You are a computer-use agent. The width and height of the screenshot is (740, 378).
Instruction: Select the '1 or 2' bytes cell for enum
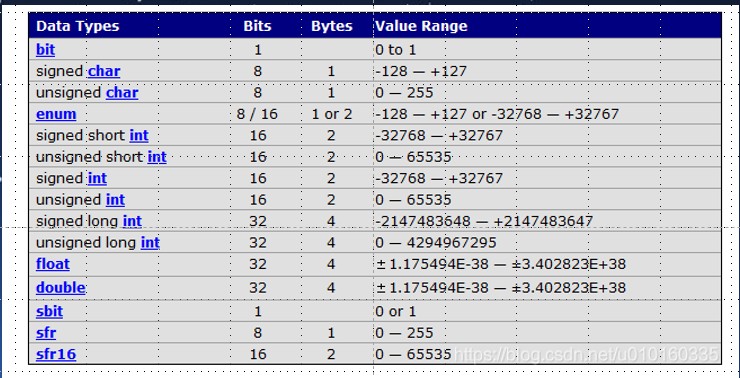[x=331, y=114]
